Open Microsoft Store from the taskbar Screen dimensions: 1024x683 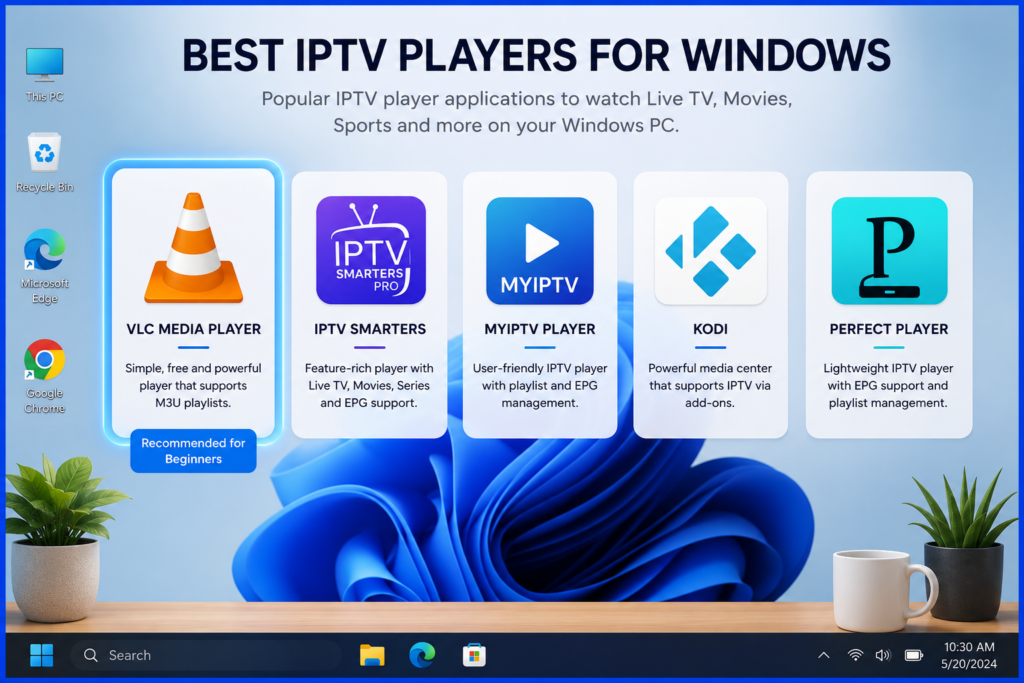tap(474, 655)
